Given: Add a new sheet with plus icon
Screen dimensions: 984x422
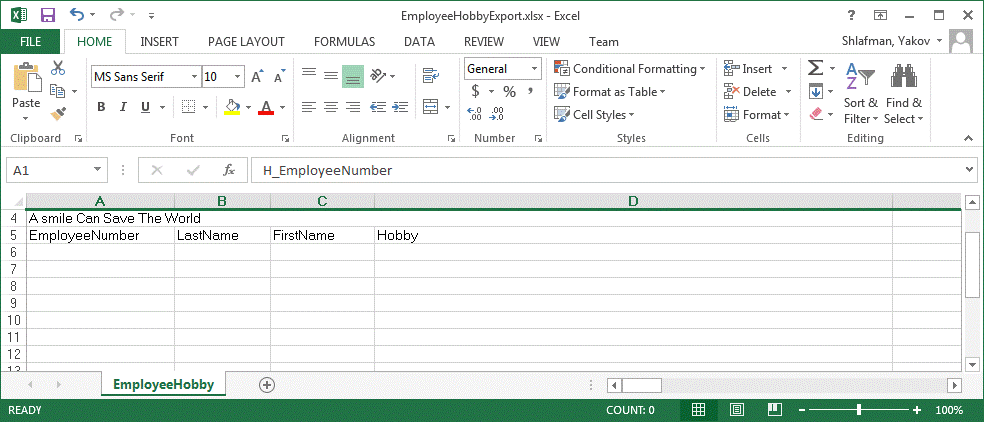Looking at the screenshot, I should (266, 384).
